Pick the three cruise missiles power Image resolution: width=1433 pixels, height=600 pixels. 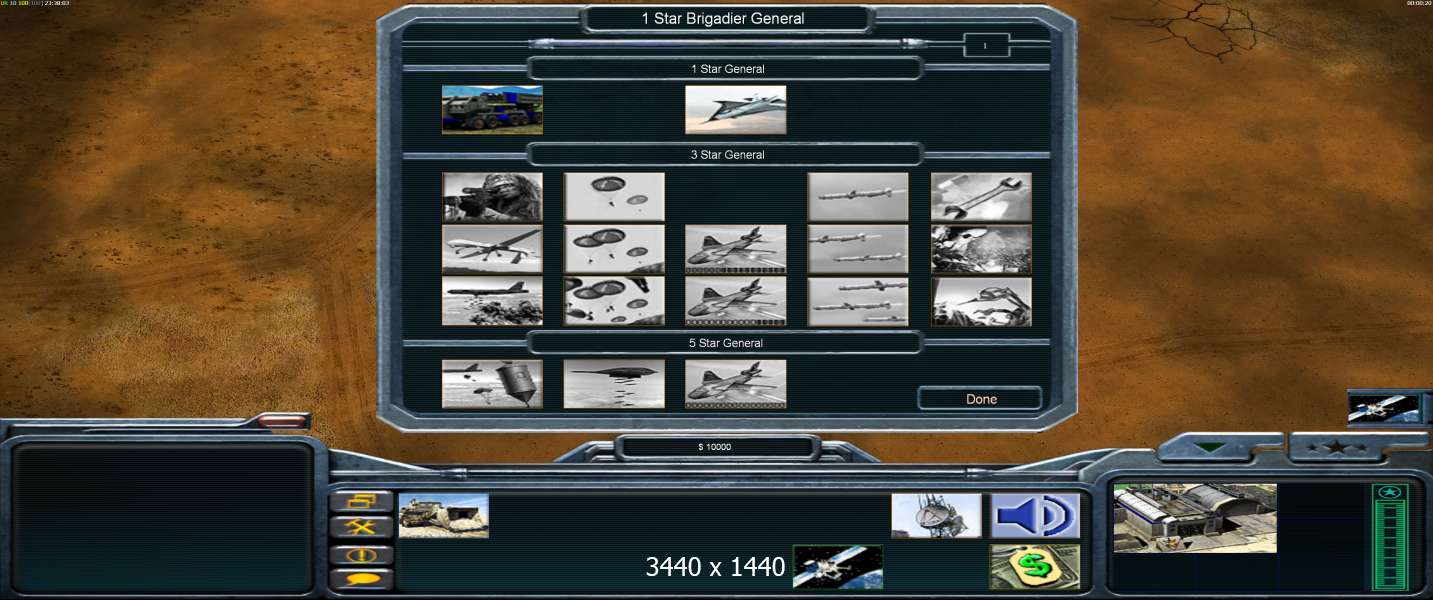pyautogui.click(x=858, y=301)
